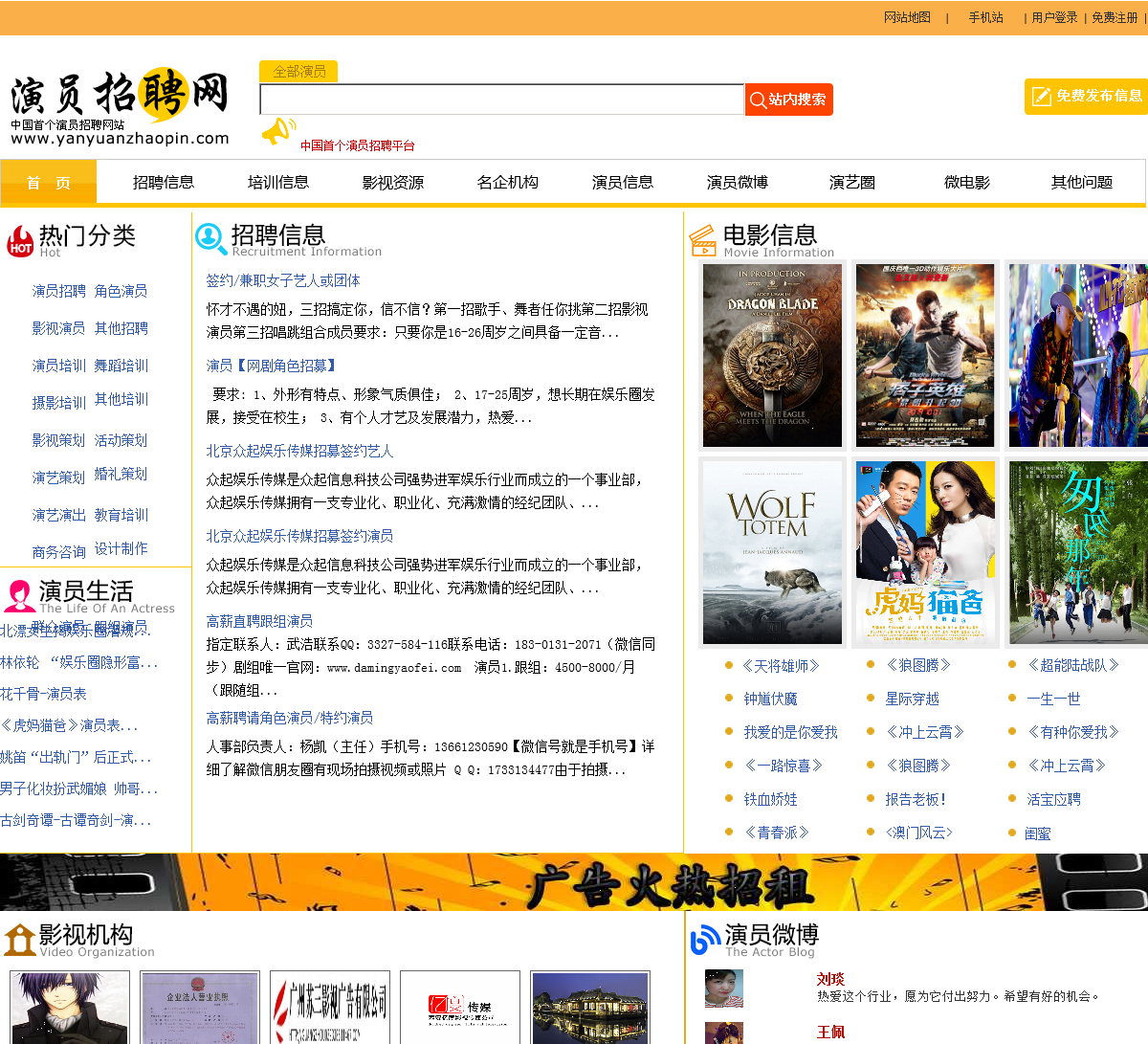This screenshot has height=1044, width=1148.
Task: Open the 演员【网剧角色招募】 job post
Action: [272, 366]
